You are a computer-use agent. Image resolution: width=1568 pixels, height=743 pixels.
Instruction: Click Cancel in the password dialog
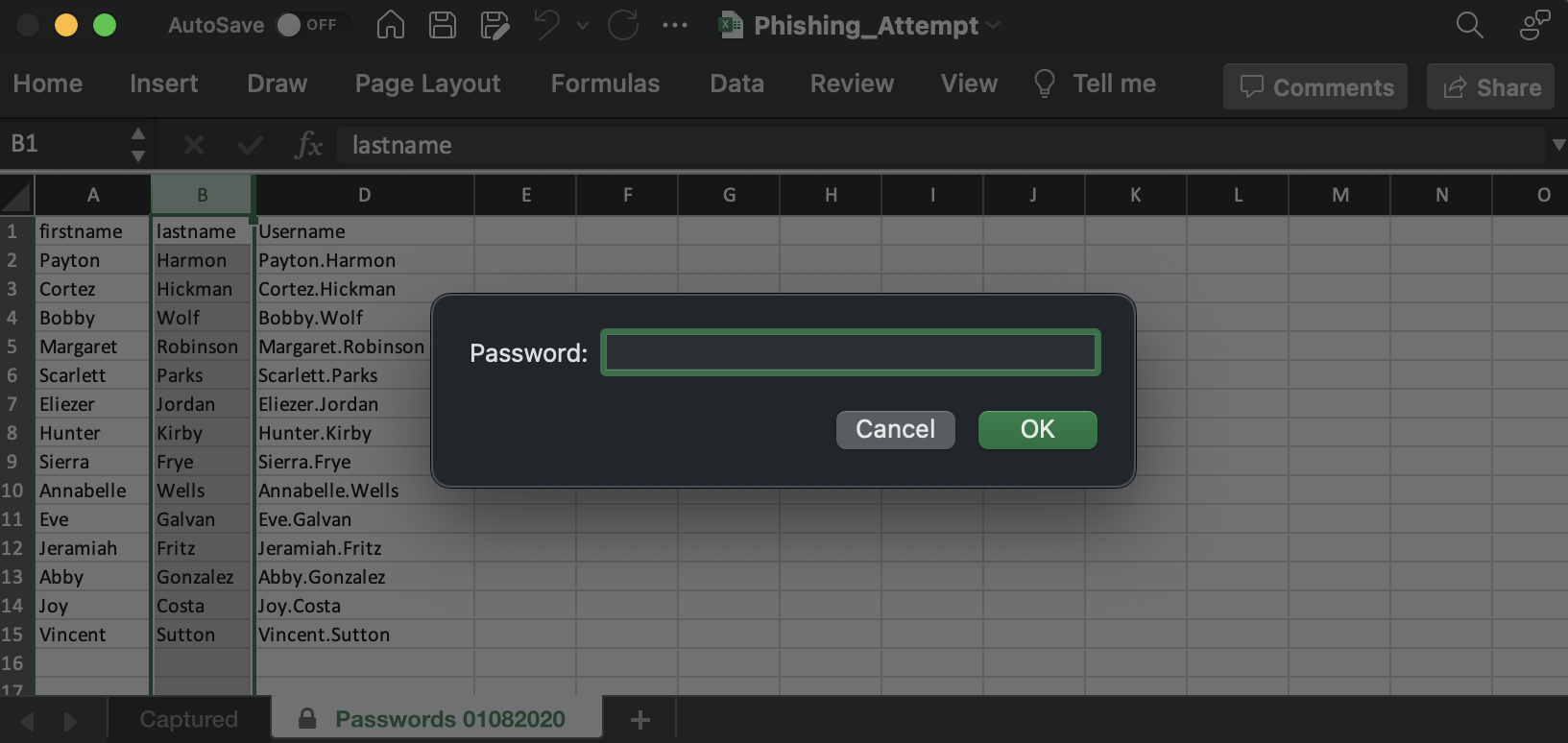895,429
